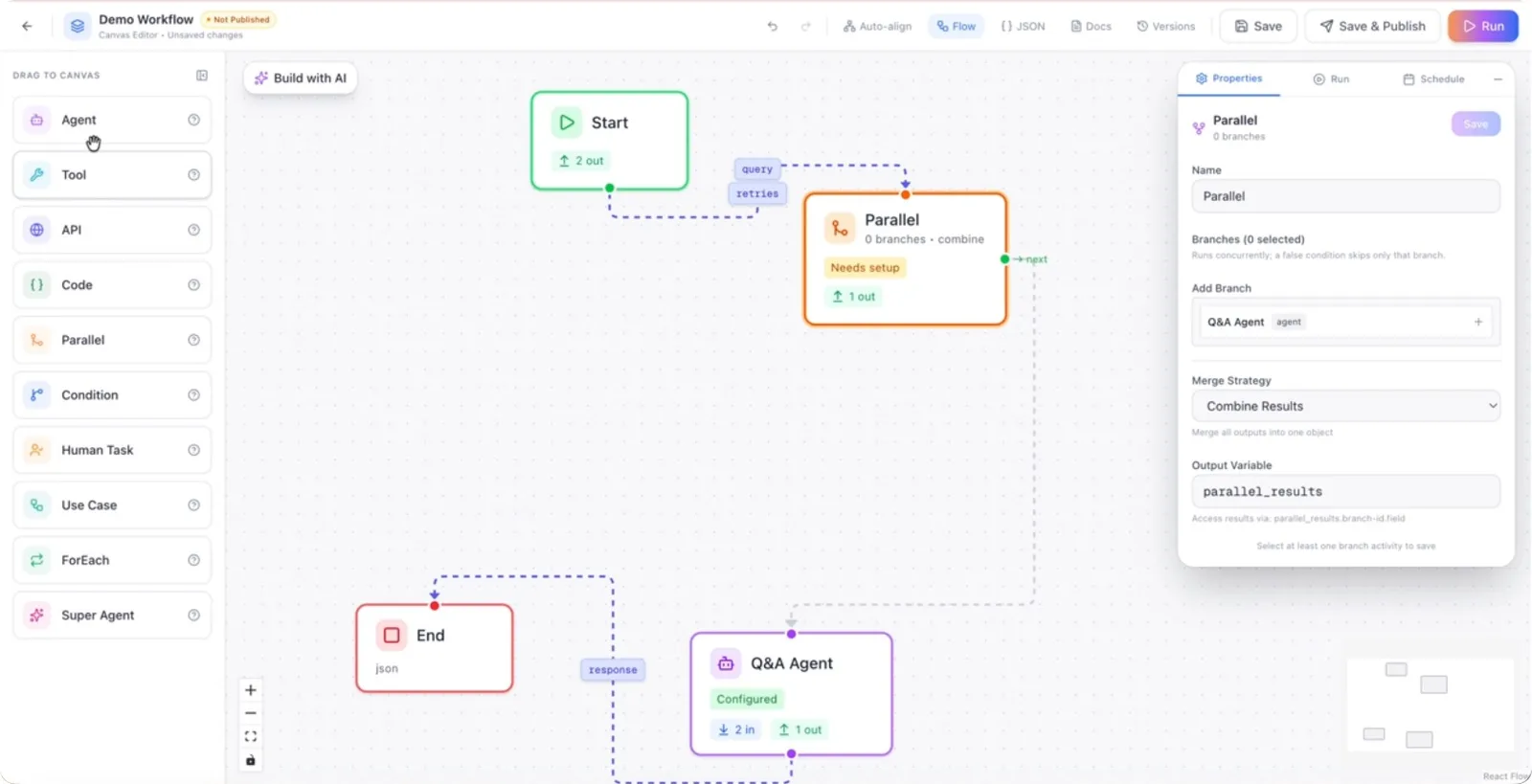
Task: Click the Save & Publish button
Action: pos(1372,26)
